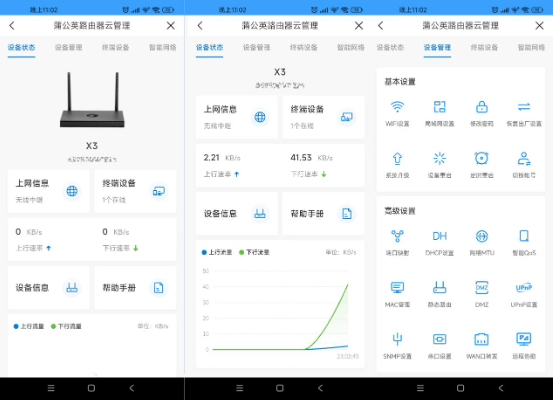Open the 远程协助 remote assistance icon
The width and height of the screenshot is (553, 400).
pyautogui.click(x=524, y=339)
